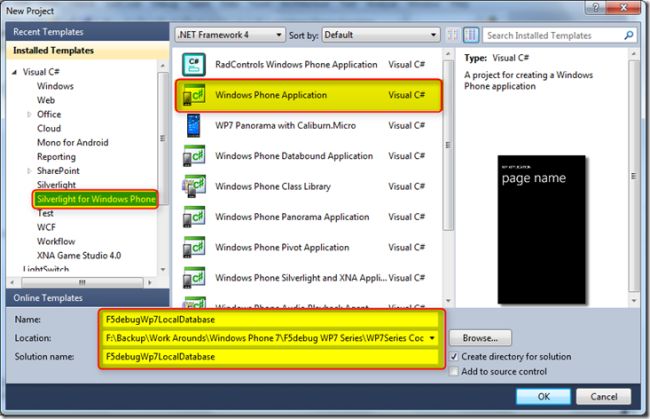Close the New Project dialog
Screen dimensions: 650x419
623,7
